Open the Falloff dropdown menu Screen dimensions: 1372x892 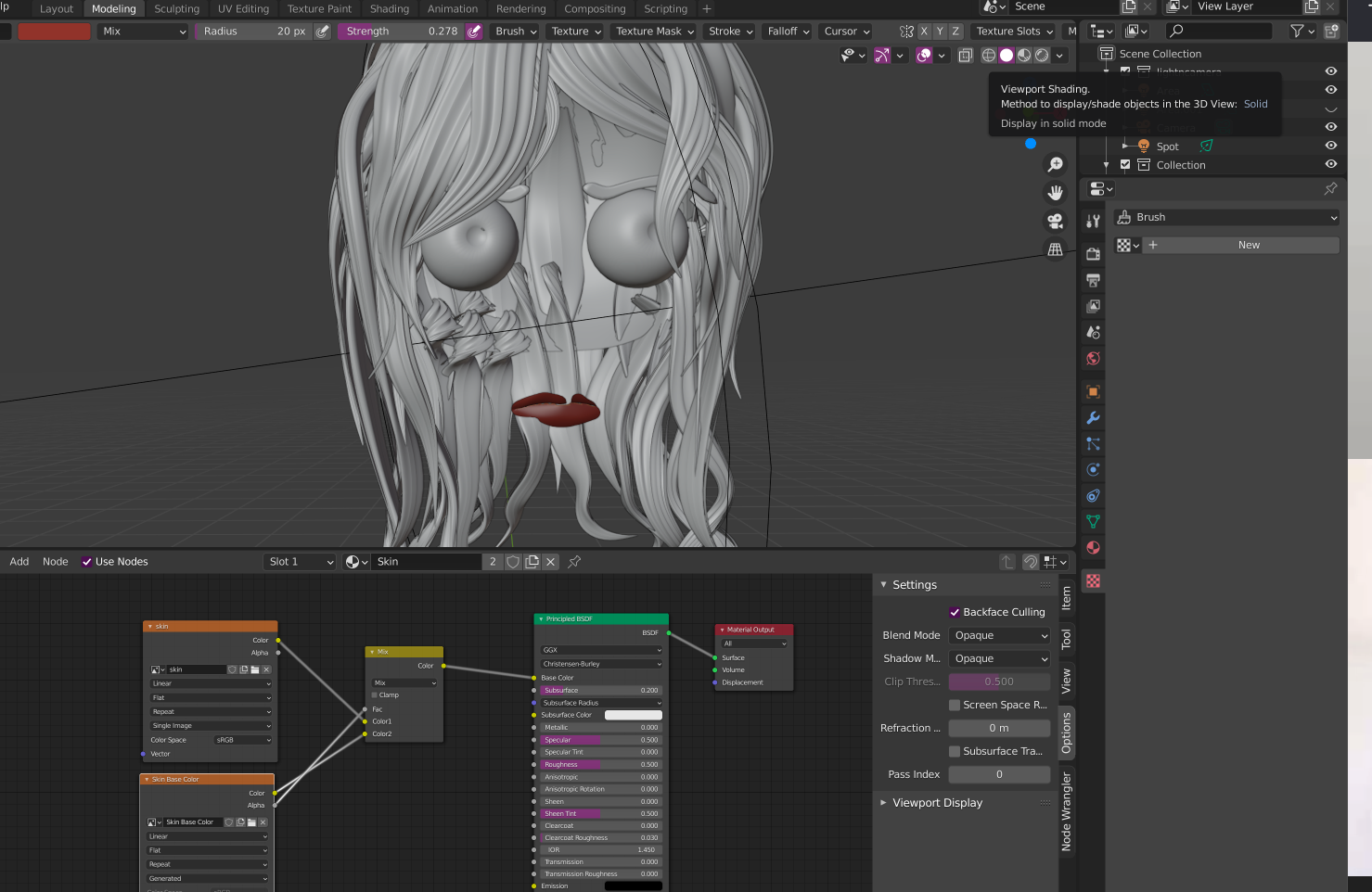(788, 32)
